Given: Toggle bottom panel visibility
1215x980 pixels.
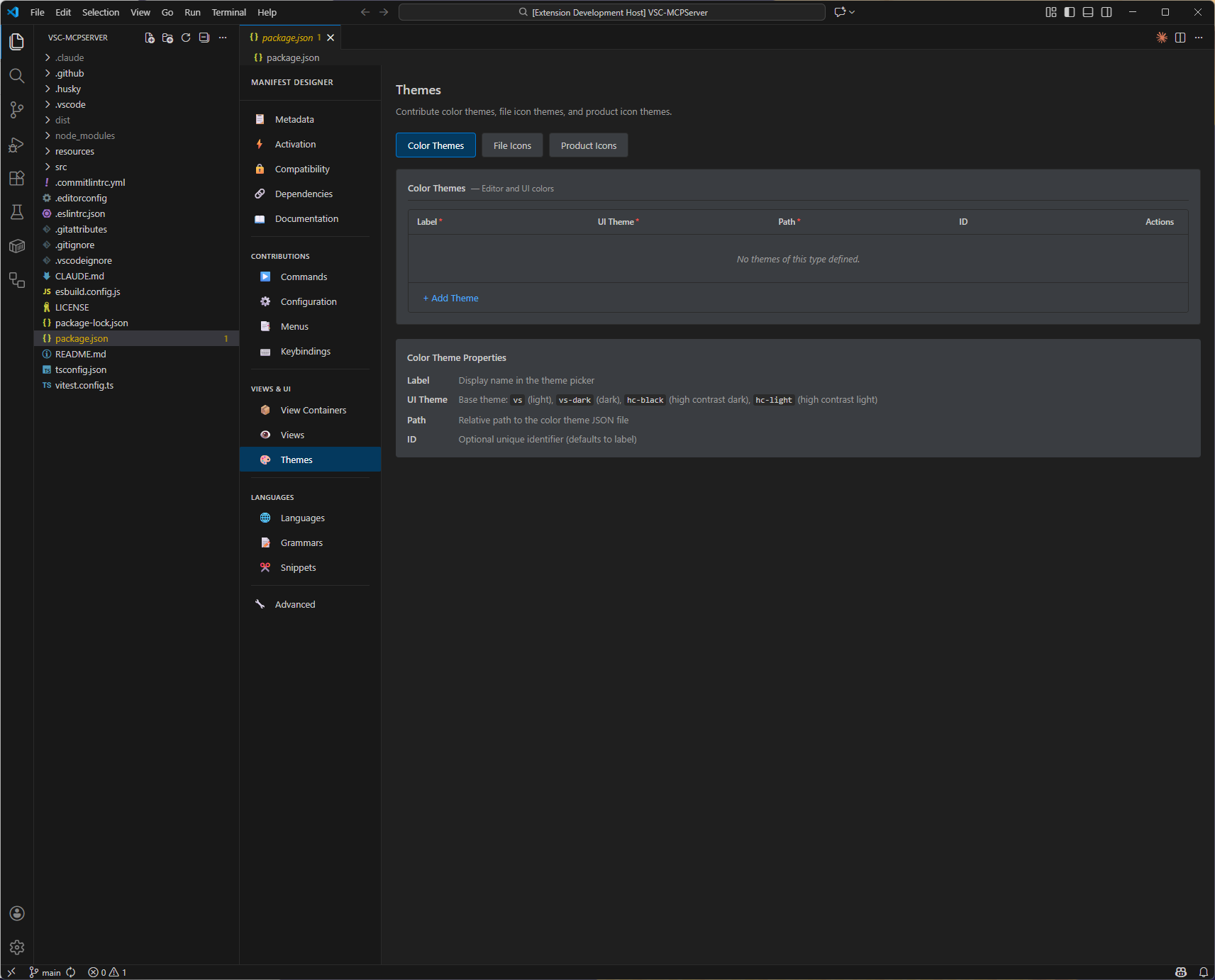Looking at the screenshot, I should pyautogui.click(x=1088, y=12).
